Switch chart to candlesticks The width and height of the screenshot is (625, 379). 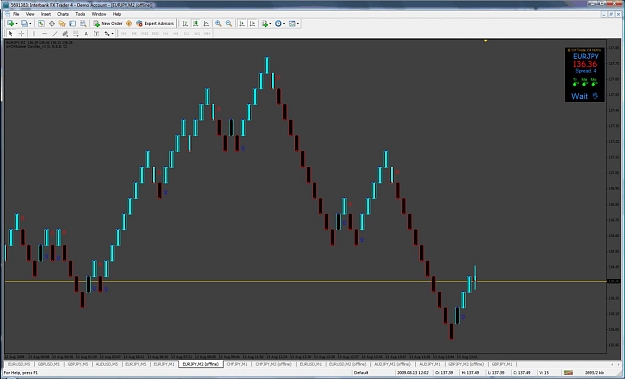pos(196,24)
